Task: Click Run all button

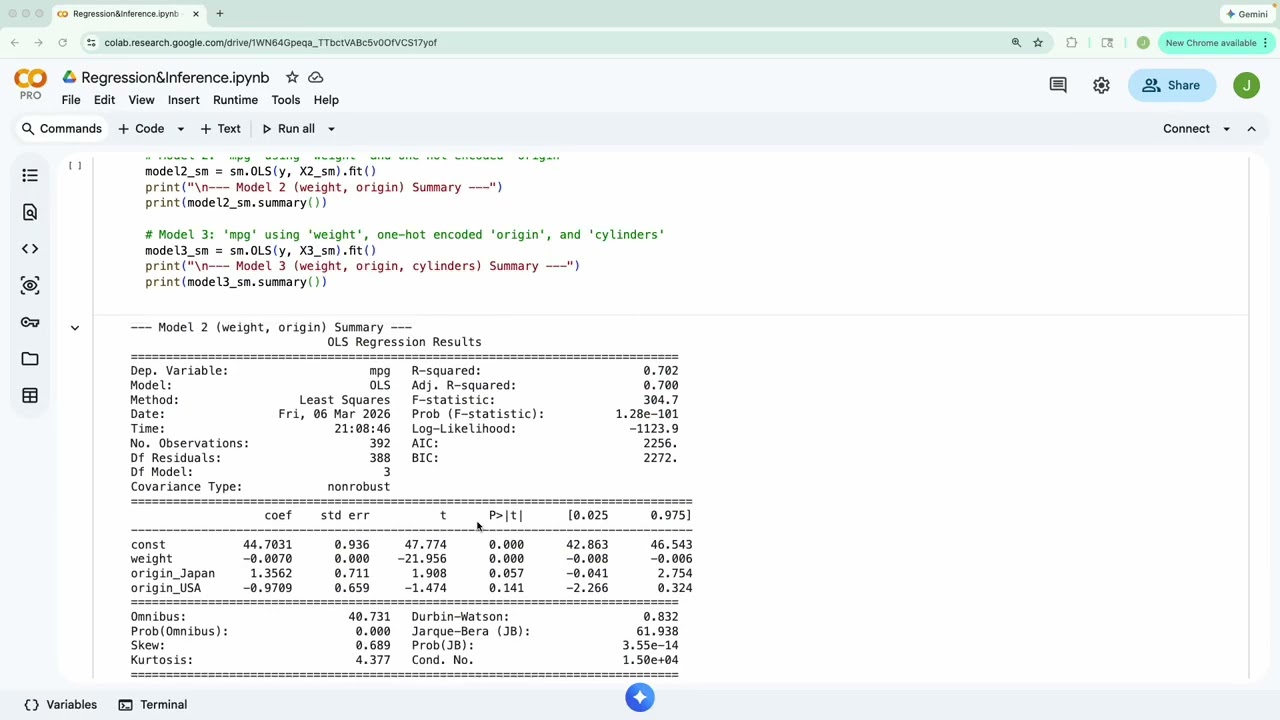Action: pos(288,129)
